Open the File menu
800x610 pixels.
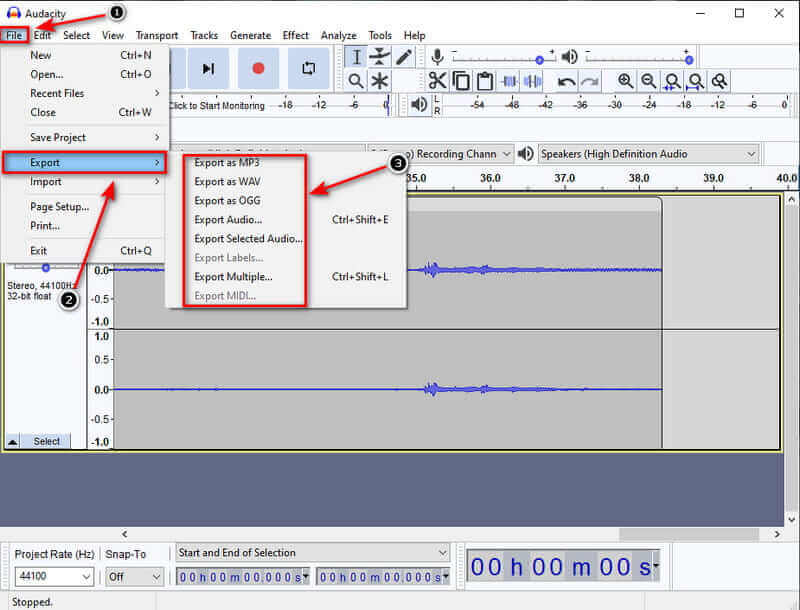pos(14,35)
